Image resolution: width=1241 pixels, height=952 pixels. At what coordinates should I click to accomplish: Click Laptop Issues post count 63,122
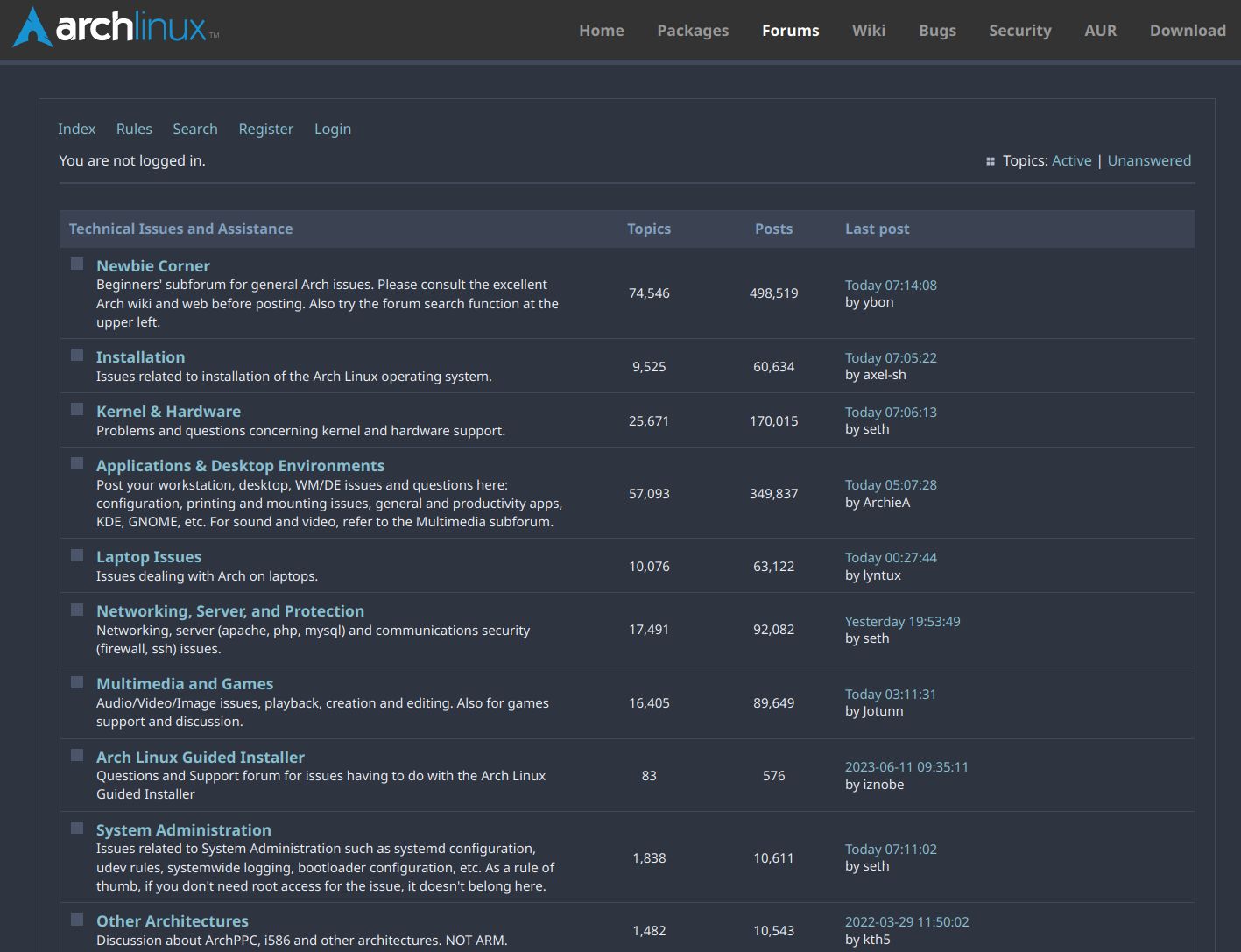(x=774, y=566)
